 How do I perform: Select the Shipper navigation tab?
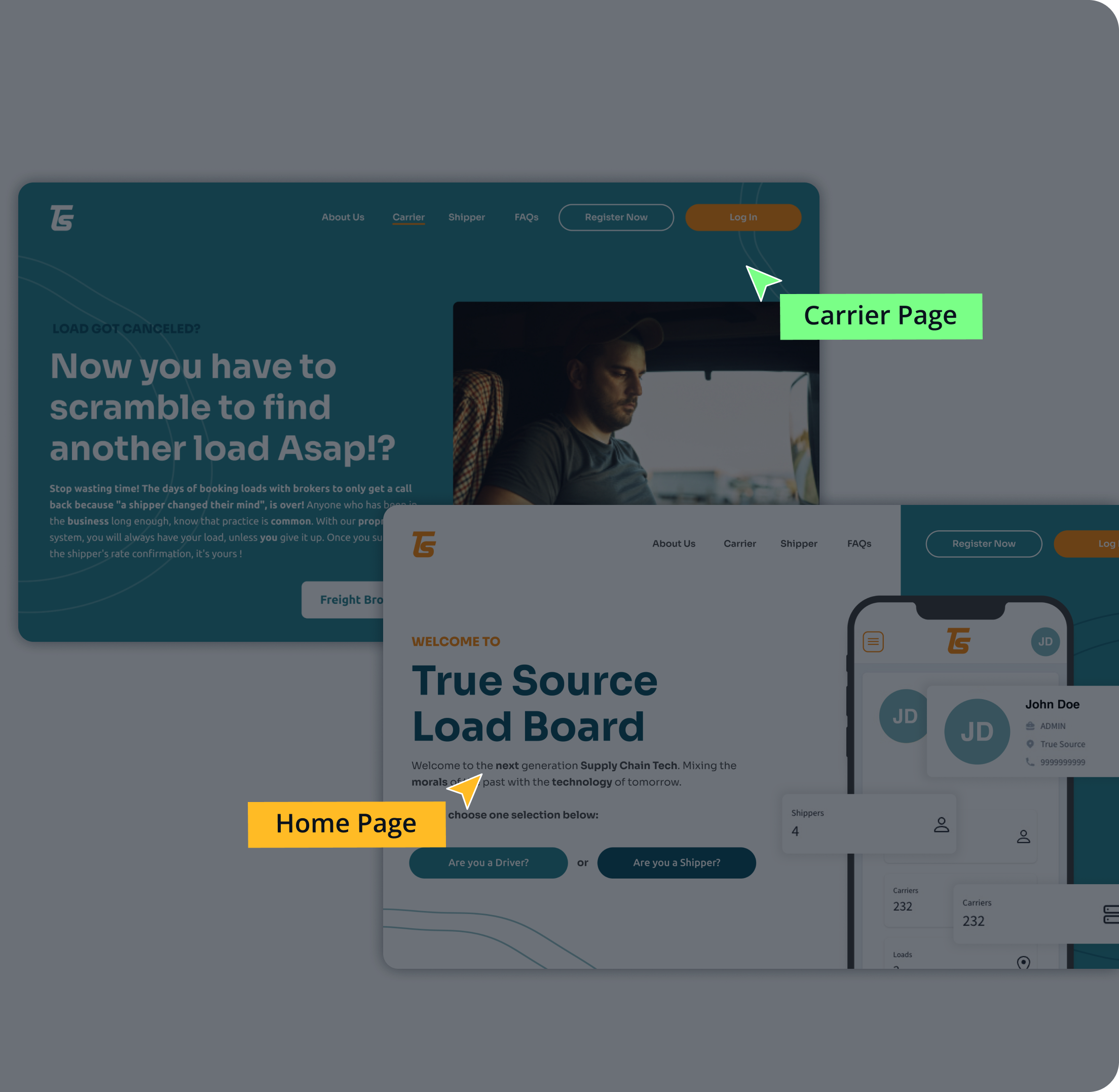coord(467,218)
